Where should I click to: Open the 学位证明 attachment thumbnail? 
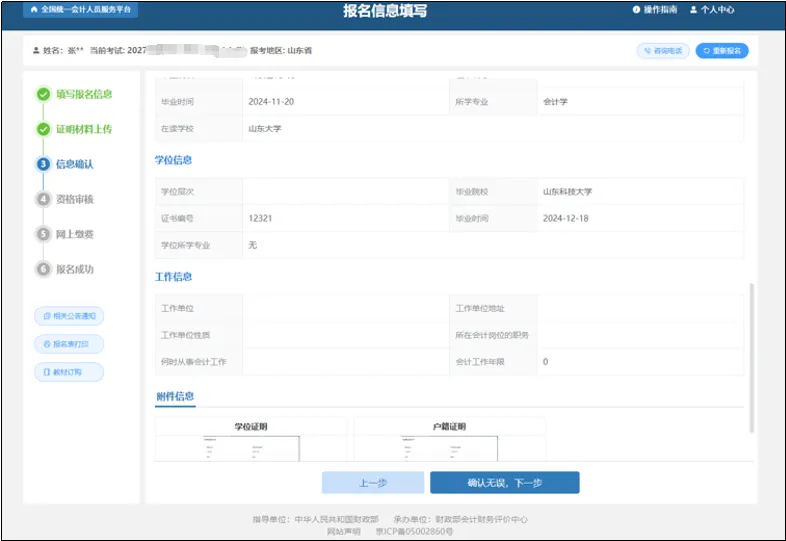coord(251,448)
